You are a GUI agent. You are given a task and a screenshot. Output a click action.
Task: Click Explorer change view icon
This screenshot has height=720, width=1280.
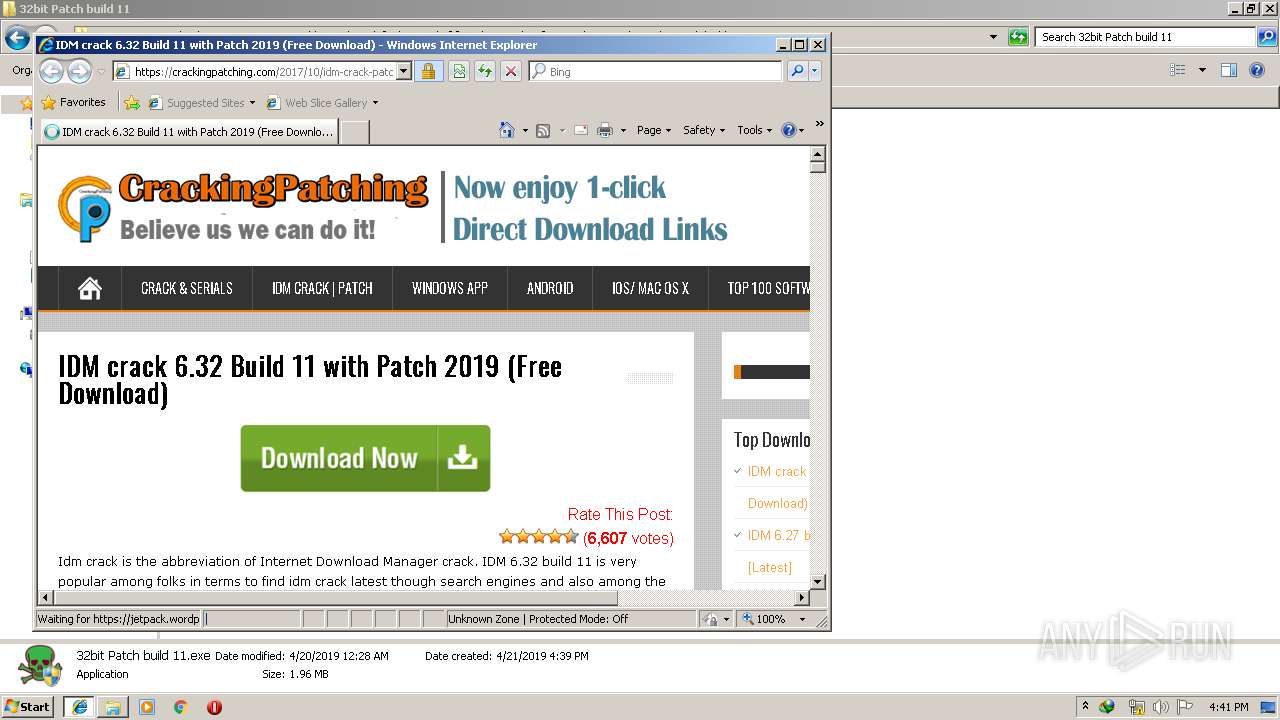pyautogui.click(x=1178, y=70)
